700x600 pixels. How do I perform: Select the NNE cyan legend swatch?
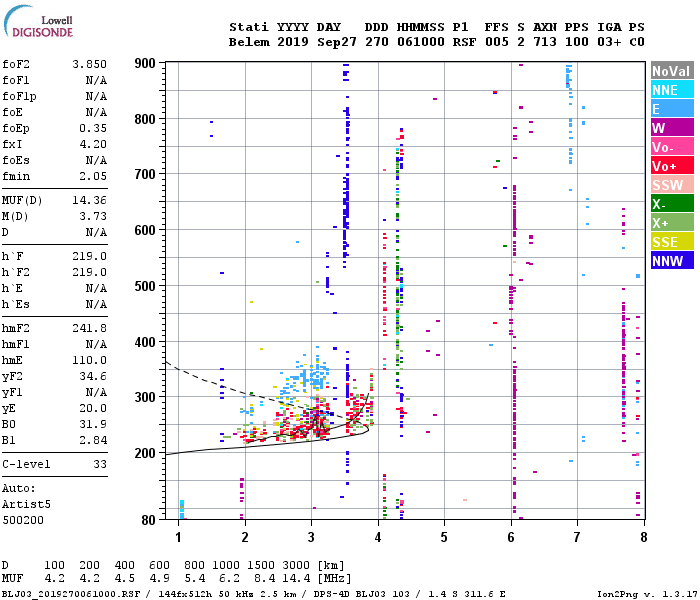672,90
